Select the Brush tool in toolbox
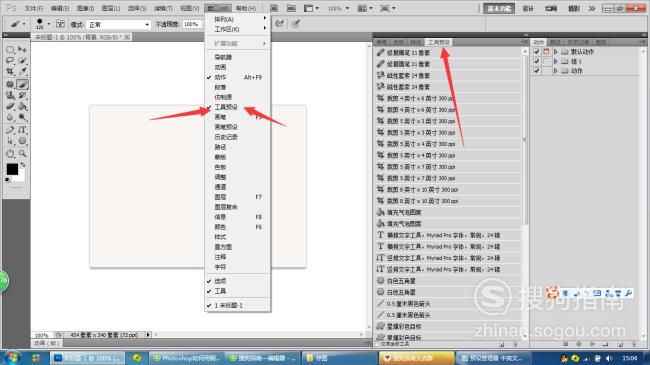The width and height of the screenshot is (650, 365). point(22,84)
